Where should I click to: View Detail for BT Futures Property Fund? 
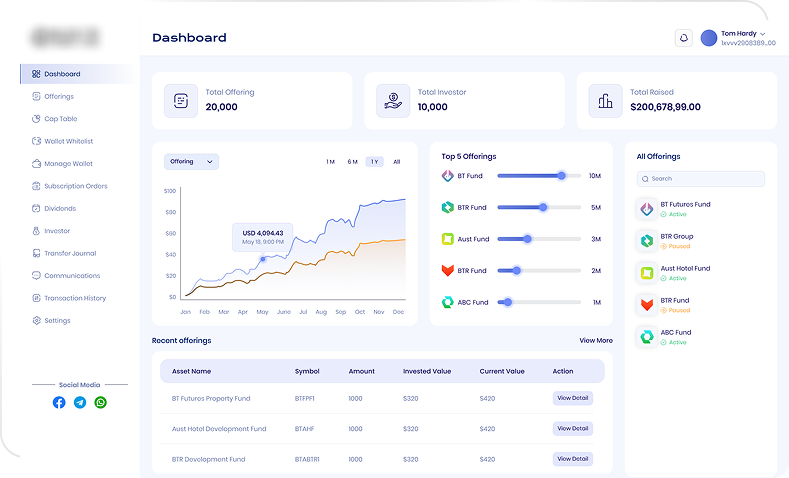572,398
